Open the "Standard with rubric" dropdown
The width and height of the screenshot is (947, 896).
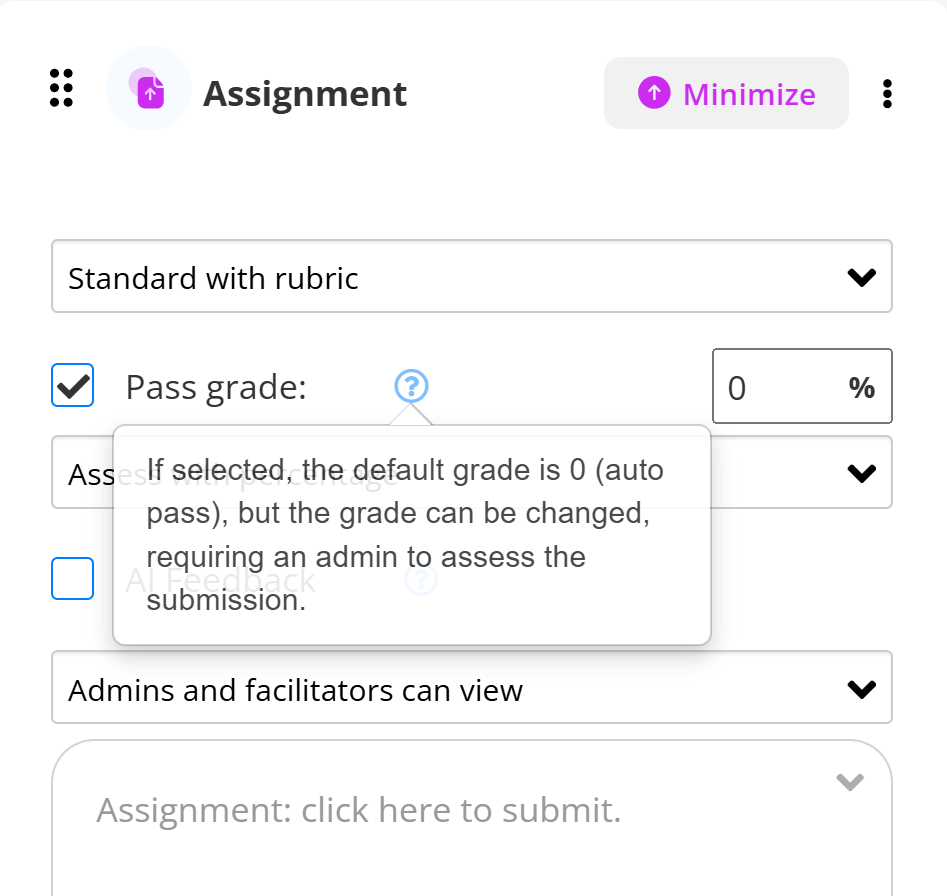(471, 277)
